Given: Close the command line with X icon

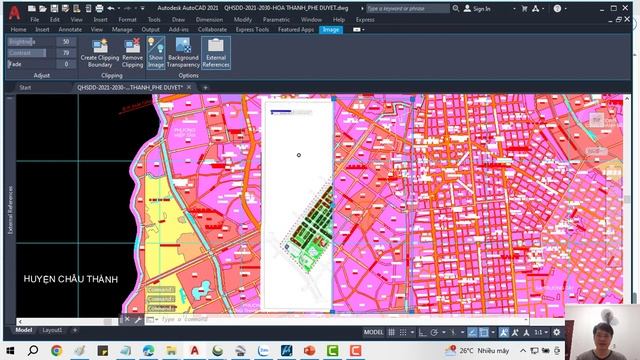Looking at the screenshot, I should [x=127, y=319].
